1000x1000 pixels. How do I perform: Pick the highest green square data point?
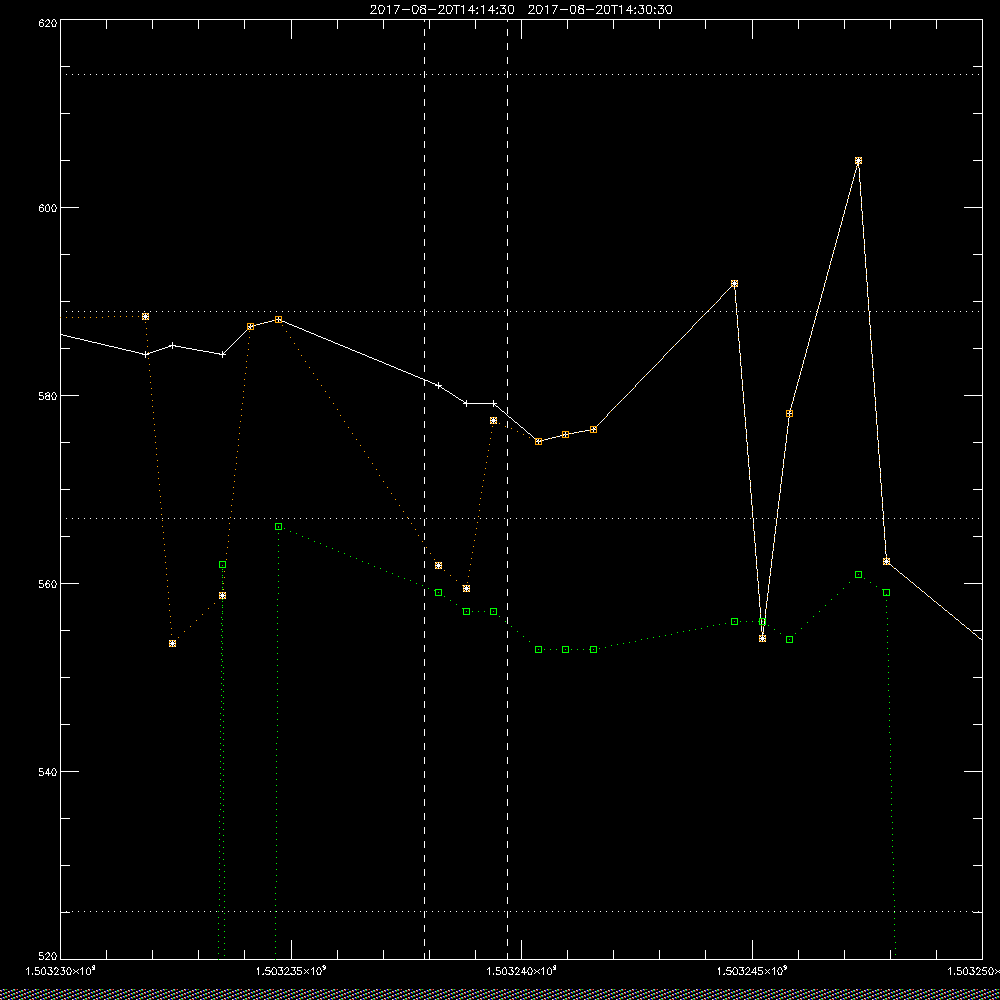(279, 527)
